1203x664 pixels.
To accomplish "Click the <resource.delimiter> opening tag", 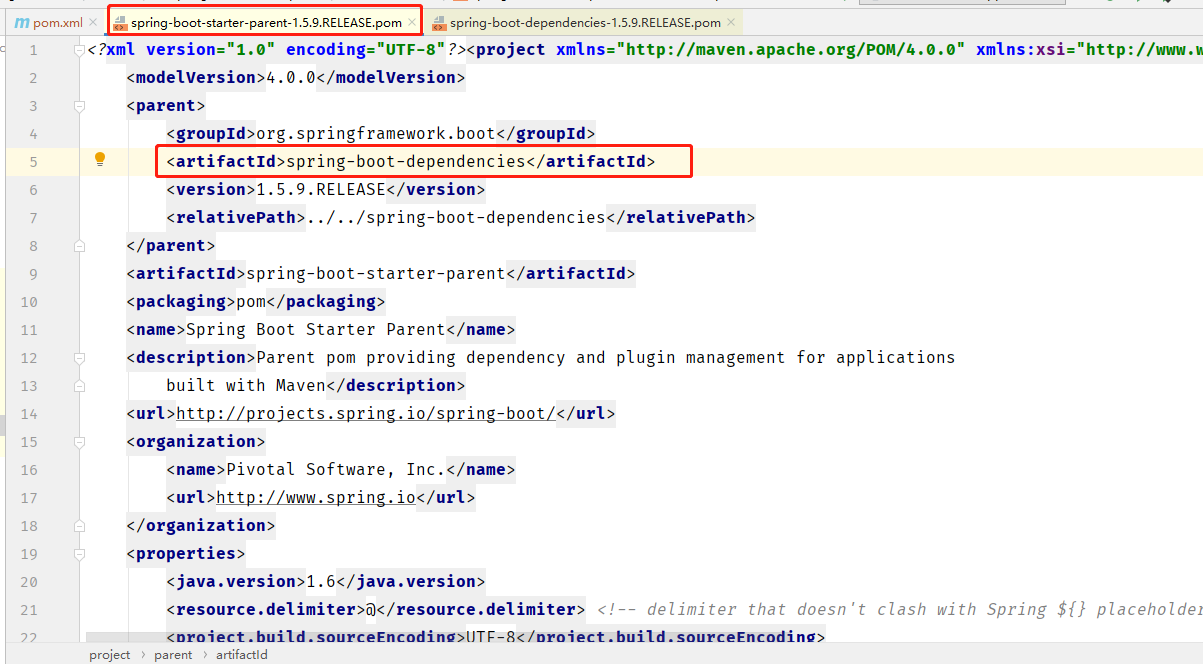I will click(266, 609).
